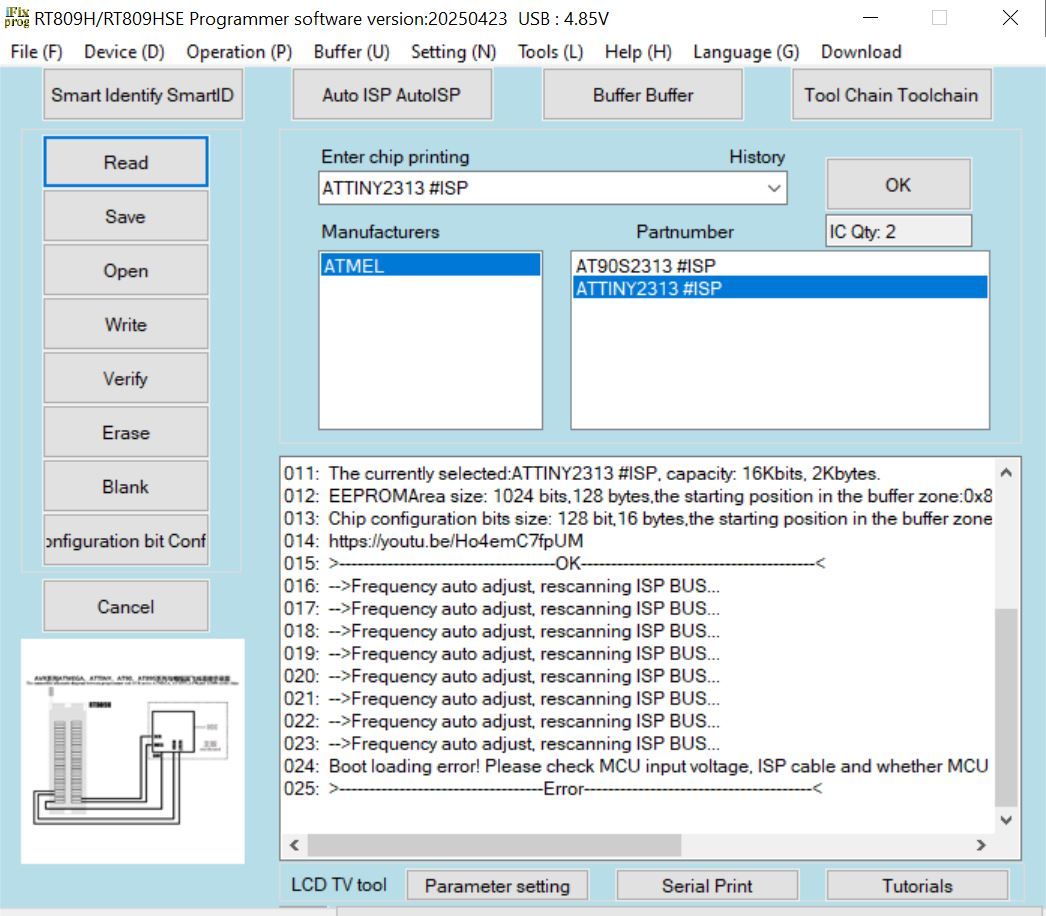Click the Configuration bit Conf button
The width and height of the screenshot is (1046, 916).
125,540
